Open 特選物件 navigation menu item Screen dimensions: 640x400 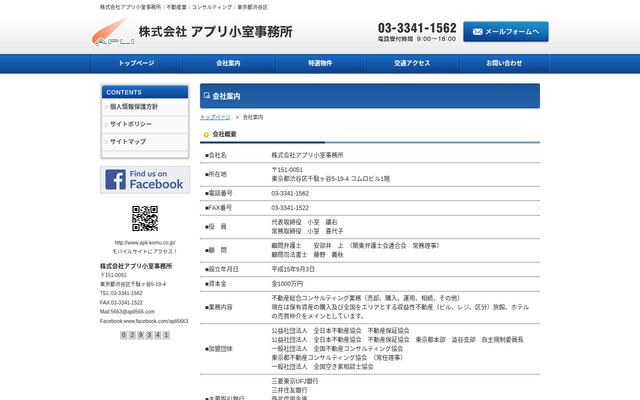[x=320, y=63]
